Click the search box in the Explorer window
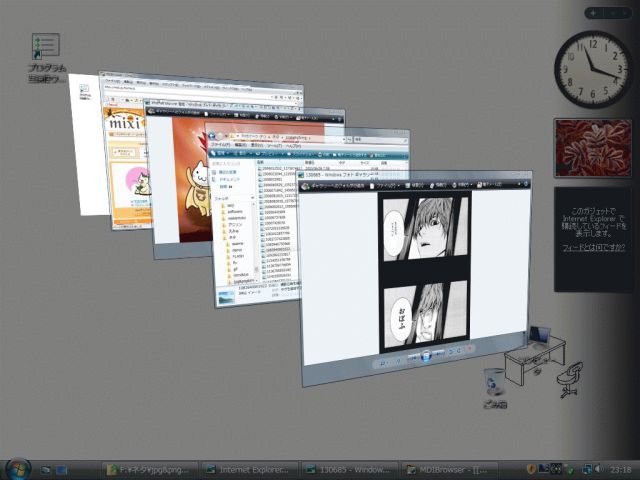This screenshot has height=480, width=640. 379,140
